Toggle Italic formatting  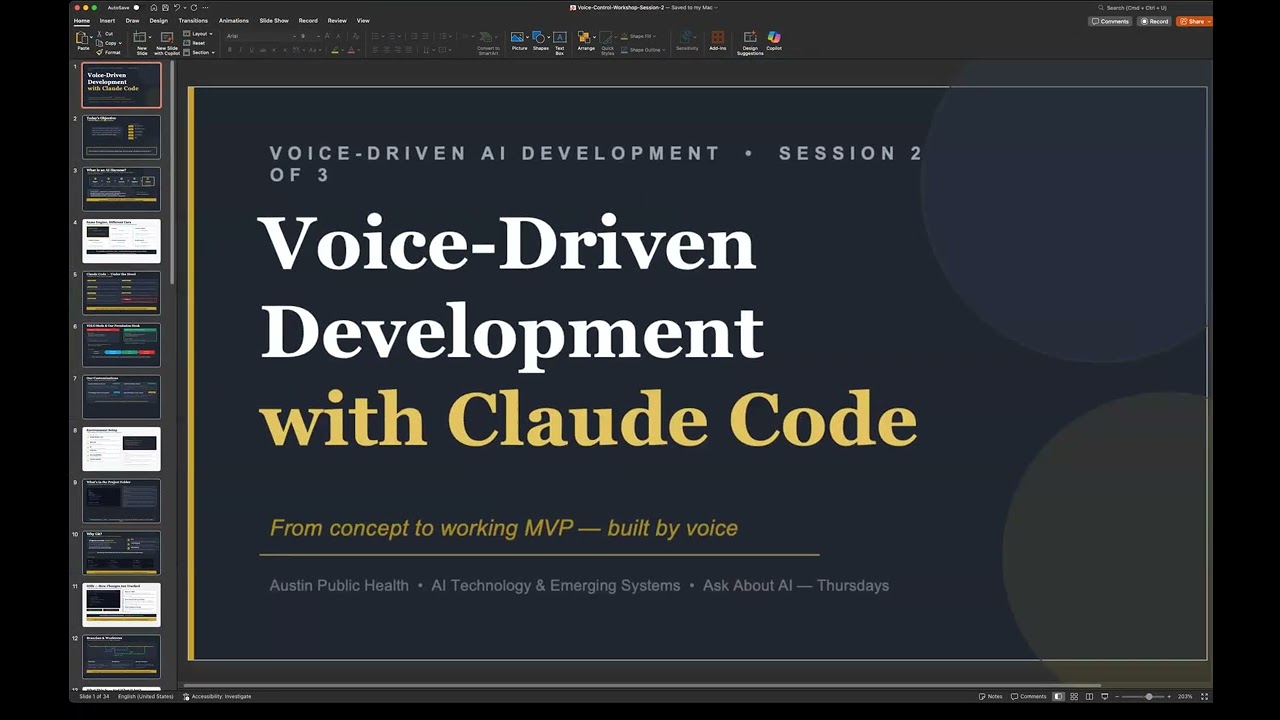pyautogui.click(x=240, y=50)
